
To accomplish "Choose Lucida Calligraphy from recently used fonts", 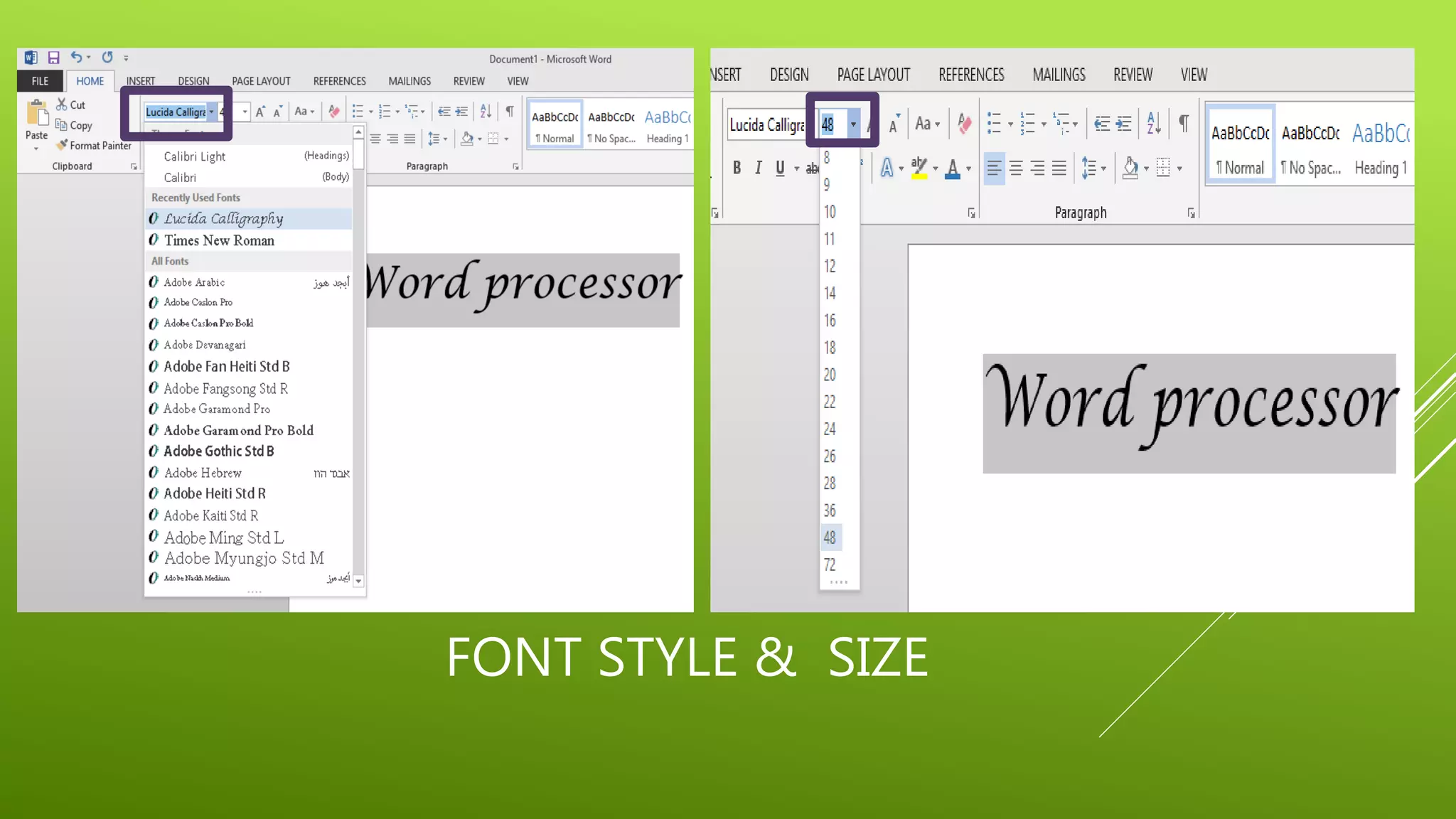I will click(249, 219).
